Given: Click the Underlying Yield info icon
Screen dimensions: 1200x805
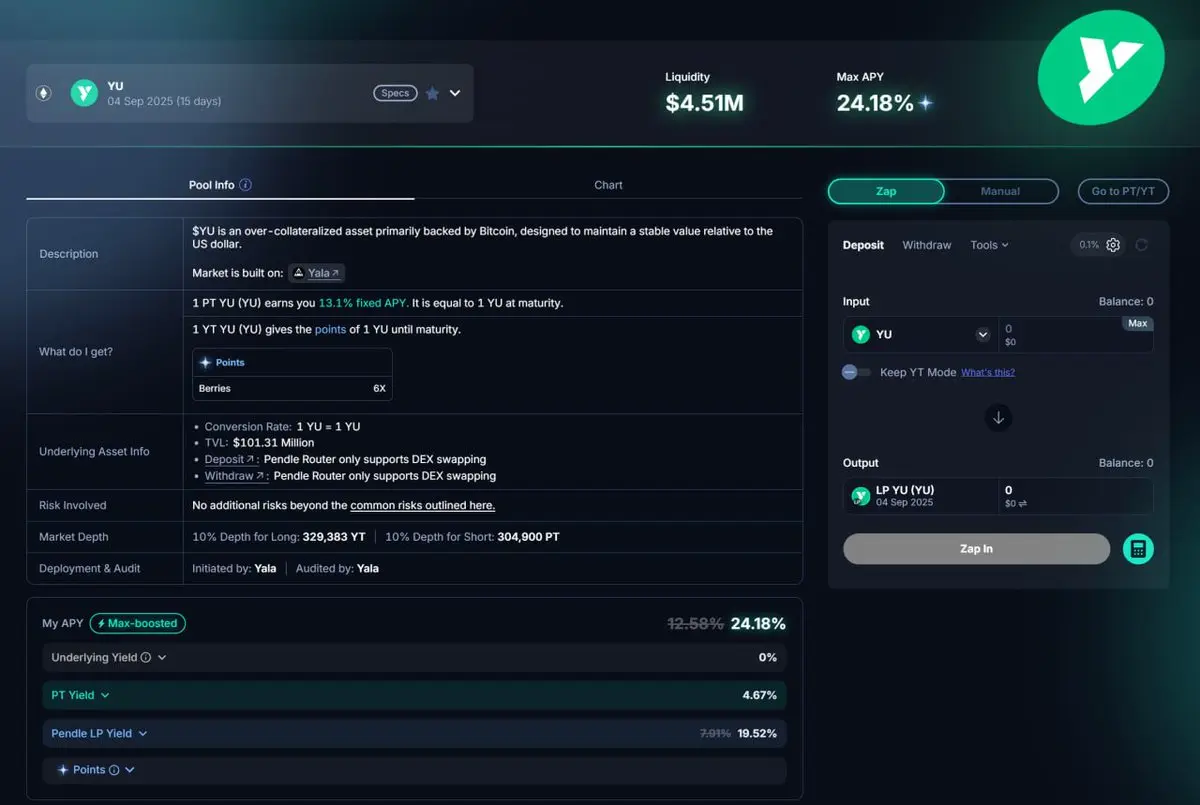Looking at the screenshot, I should [146, 658].
